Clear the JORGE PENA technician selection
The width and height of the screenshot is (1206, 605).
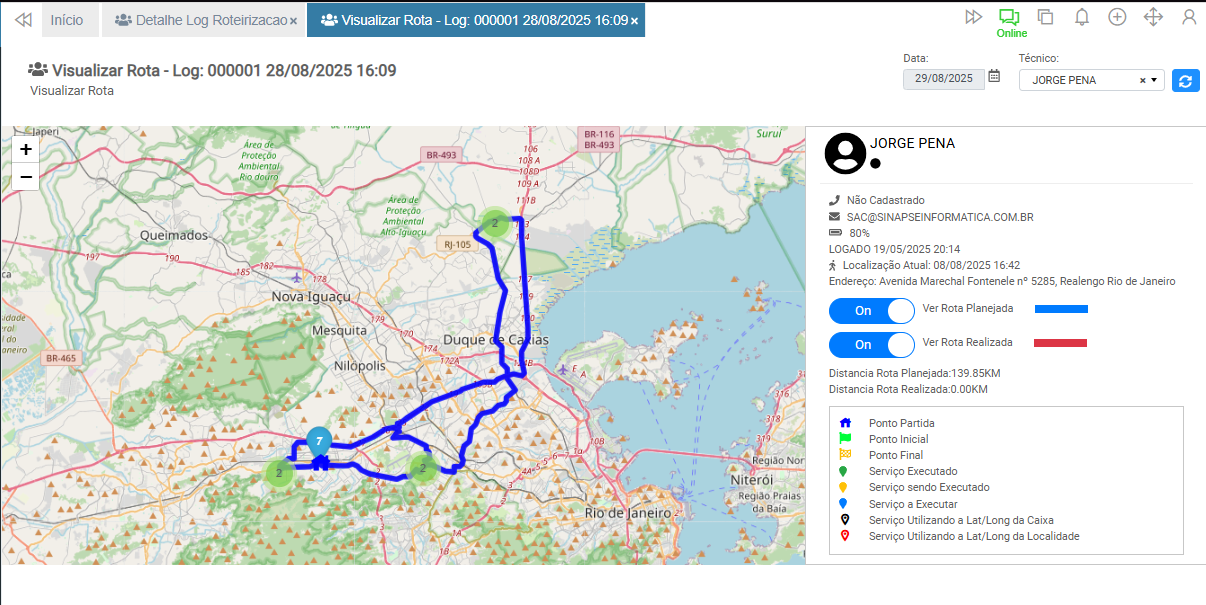click(1142, 80)
